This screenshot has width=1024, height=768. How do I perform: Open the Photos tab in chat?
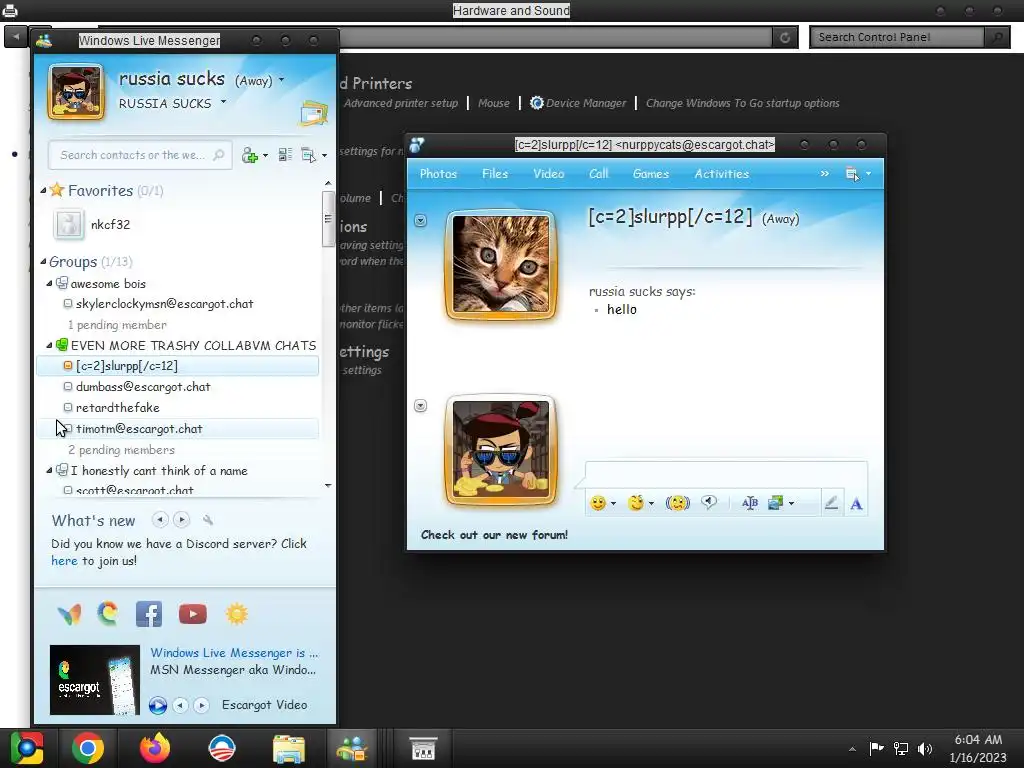[438, 174]
